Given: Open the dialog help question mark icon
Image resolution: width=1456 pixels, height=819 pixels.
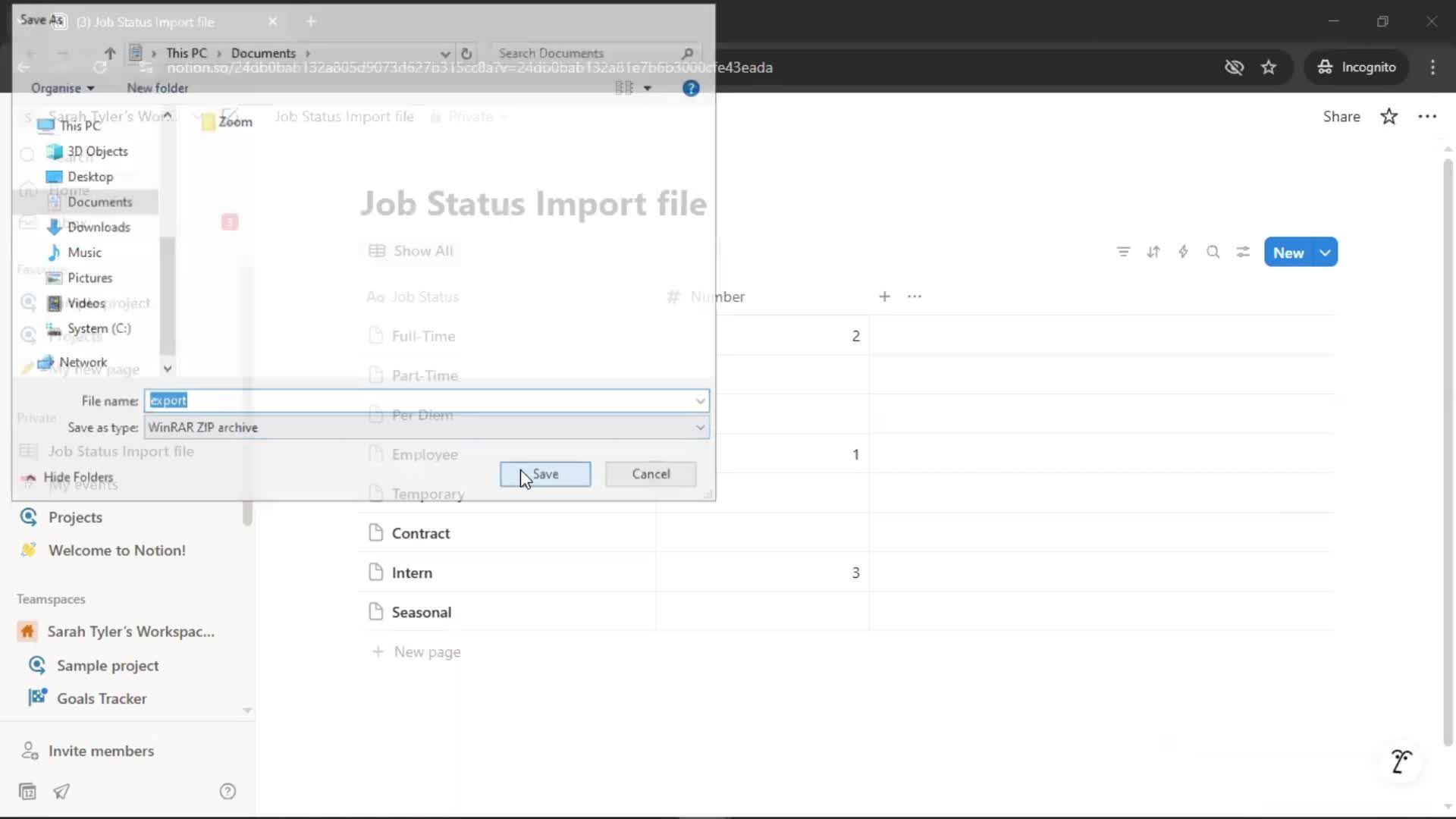Looking at the screenshot, I should tap(691, 88).
